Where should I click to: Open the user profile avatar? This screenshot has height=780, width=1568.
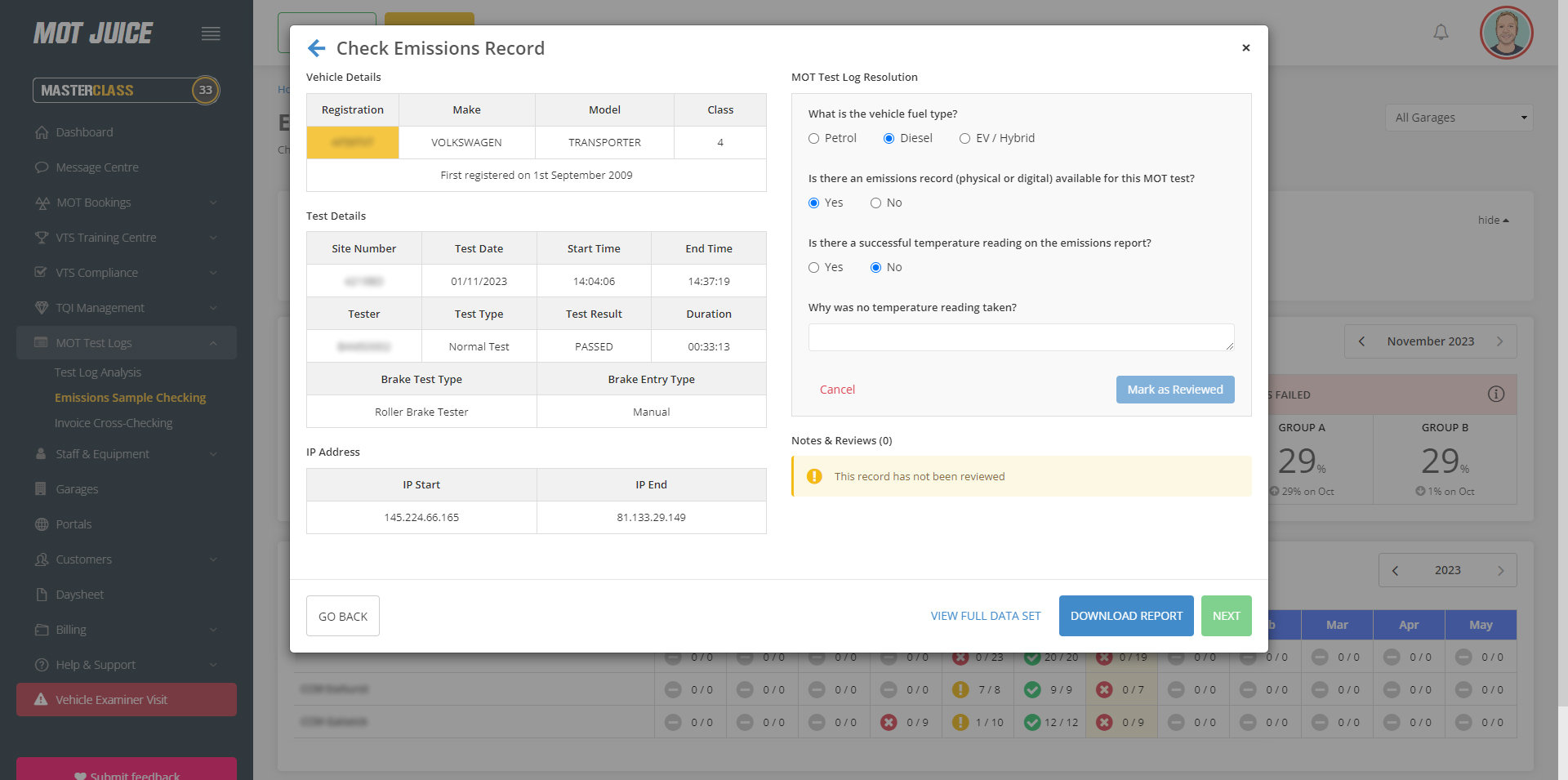pos(1506,33)
